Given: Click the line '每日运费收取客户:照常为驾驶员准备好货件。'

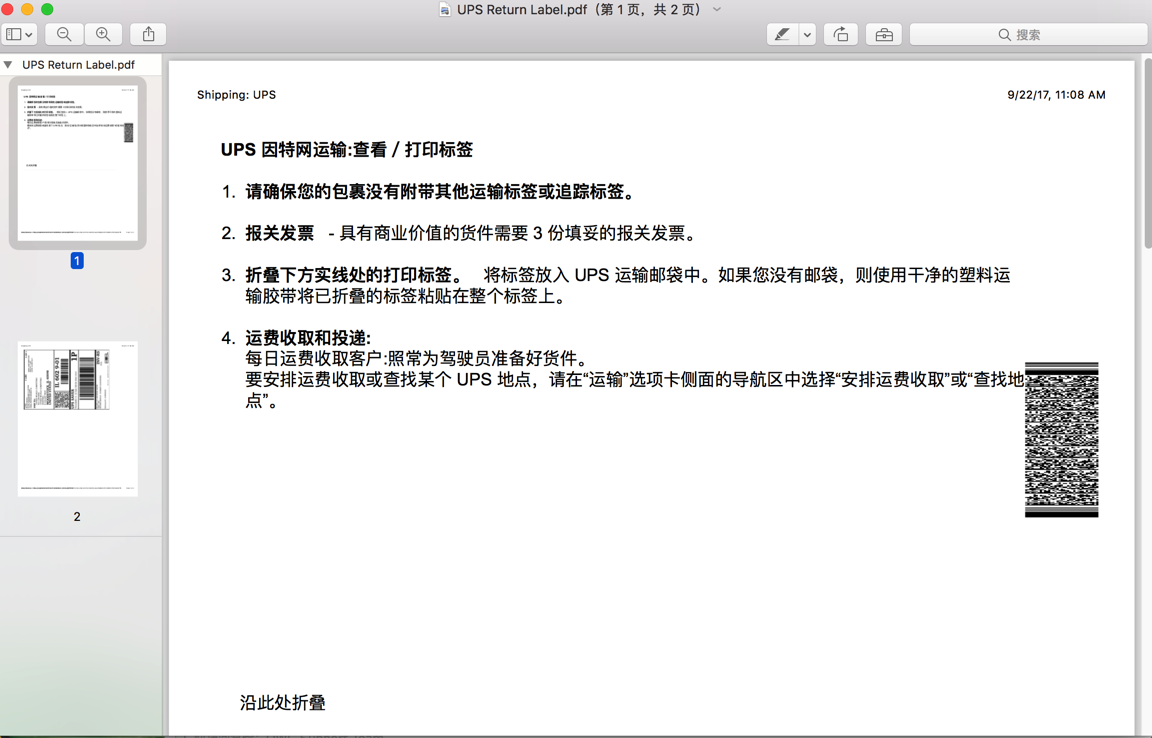Looking at the screenshot, I should [x=419, y=359].
